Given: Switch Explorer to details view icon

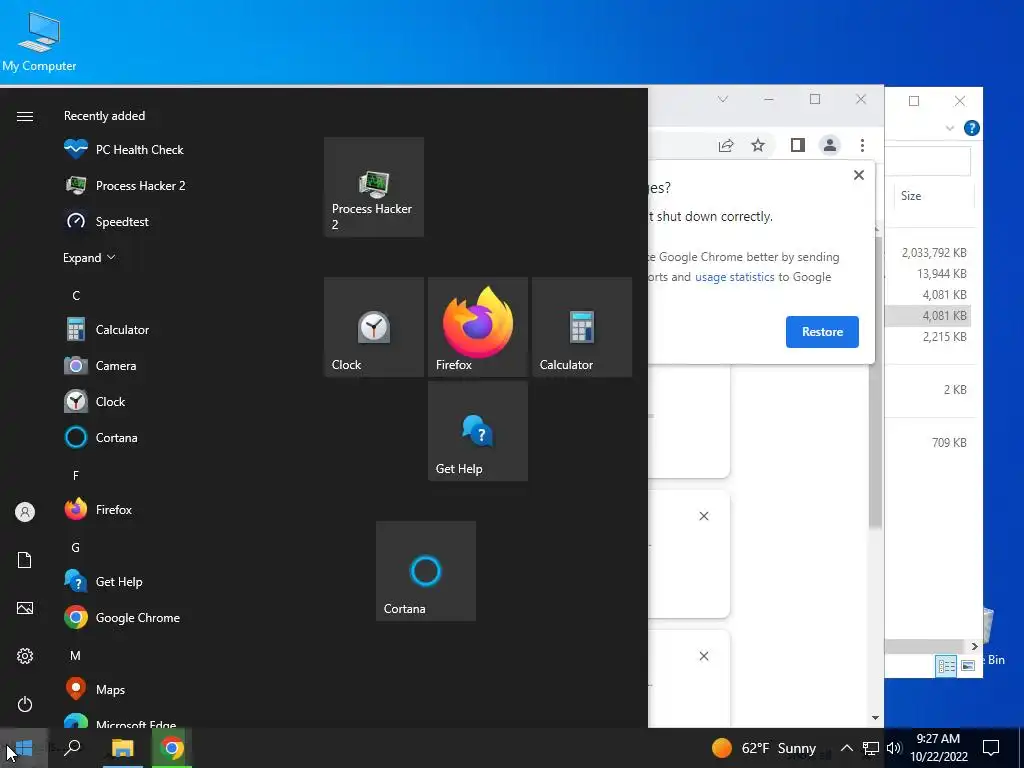Looking at the screenshot, I should (x=946, y=665).
